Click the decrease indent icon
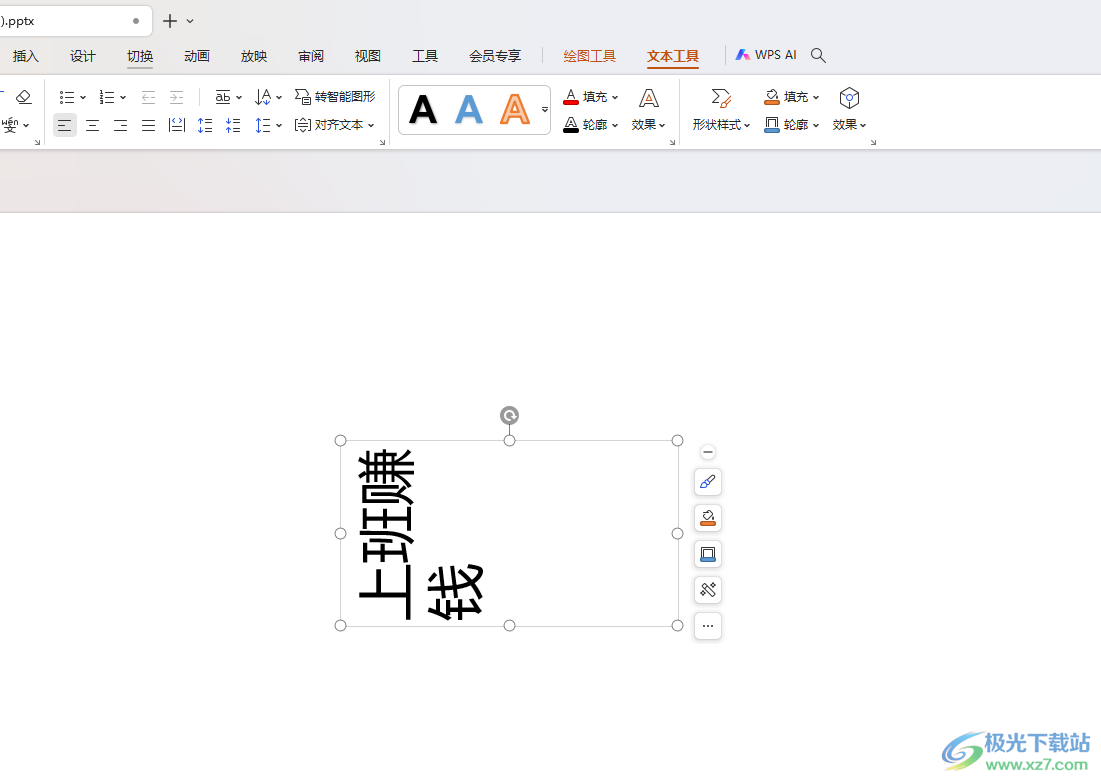Screen dimensions: 1101x781 [148, 97]
